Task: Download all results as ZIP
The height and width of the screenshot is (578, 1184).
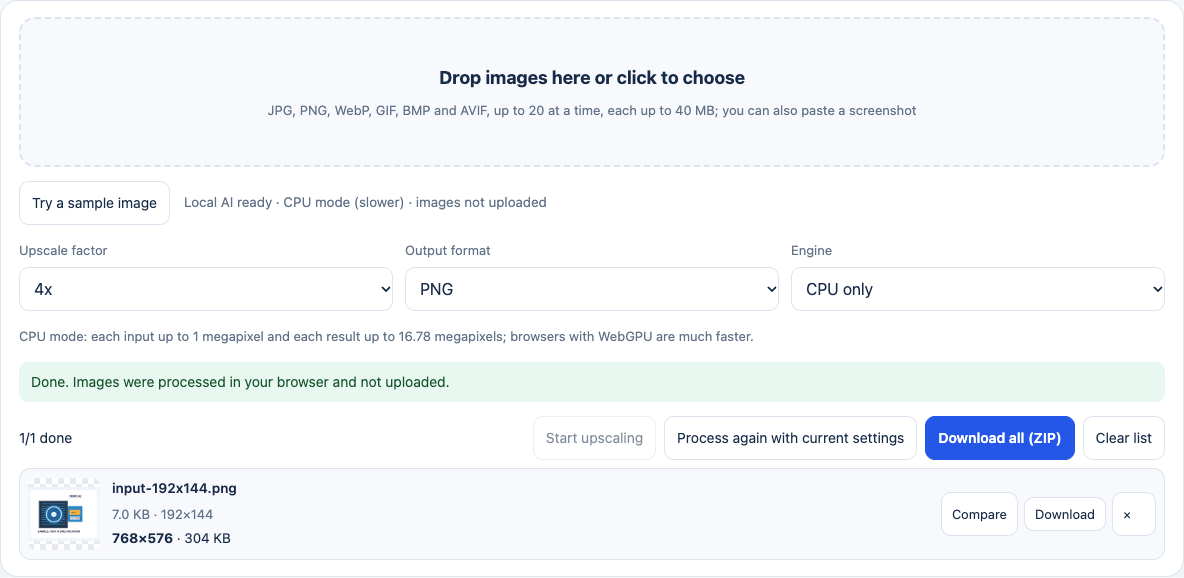Action: click(x=1000, y=438)
